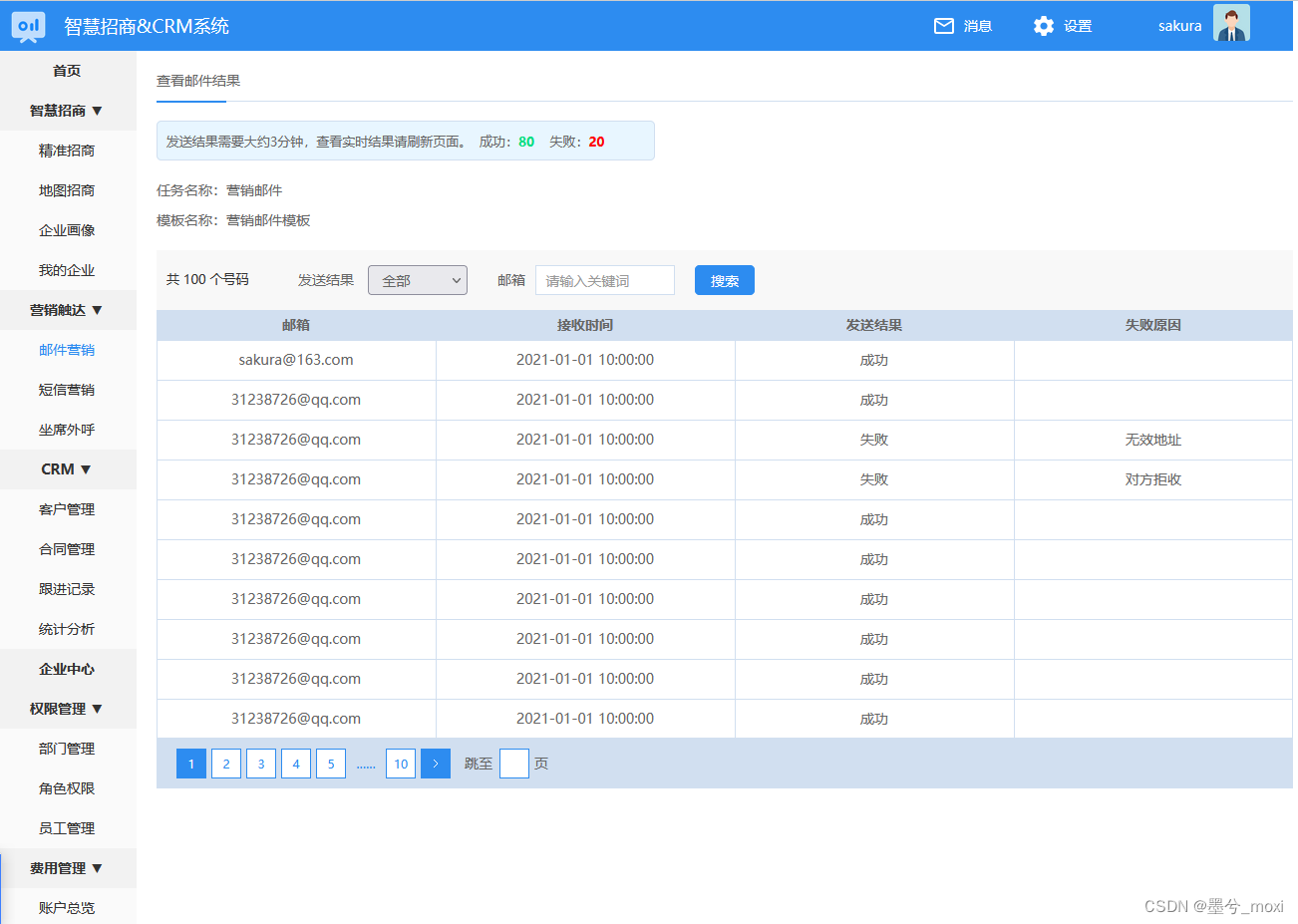
Task: Click the 接收时间 column header
Action: 585,325
